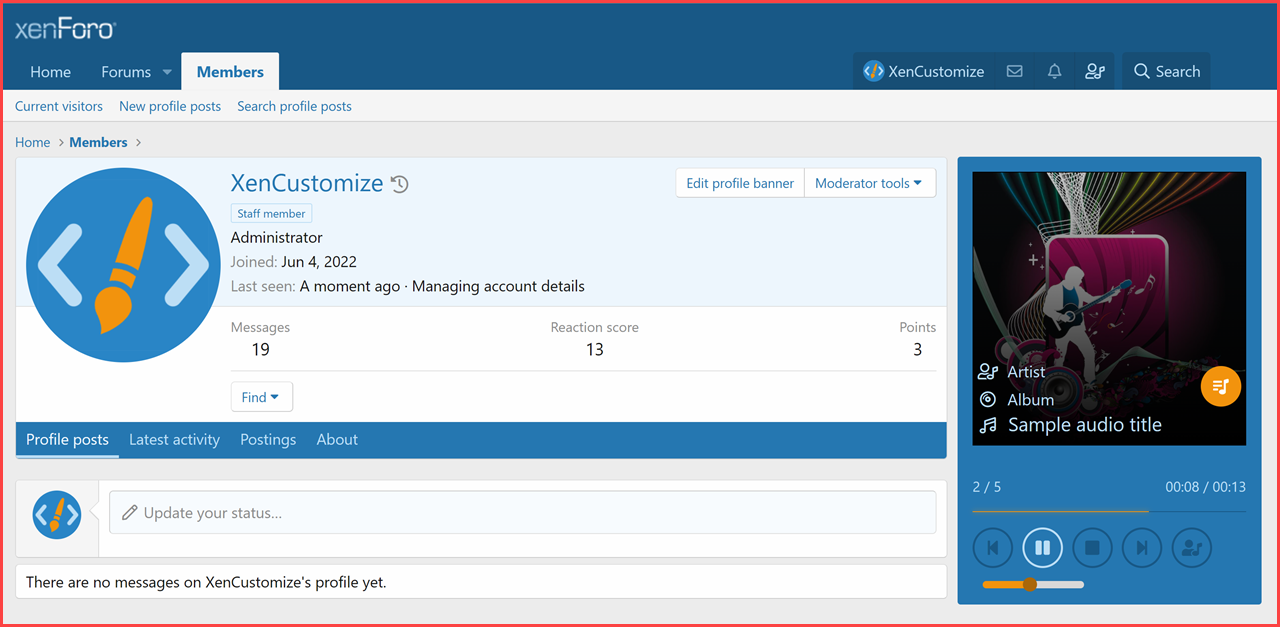Click the Edit profile banner button
Image resolution: width=1280 pixels, height=627 pixels.
[x=740, y=183]
